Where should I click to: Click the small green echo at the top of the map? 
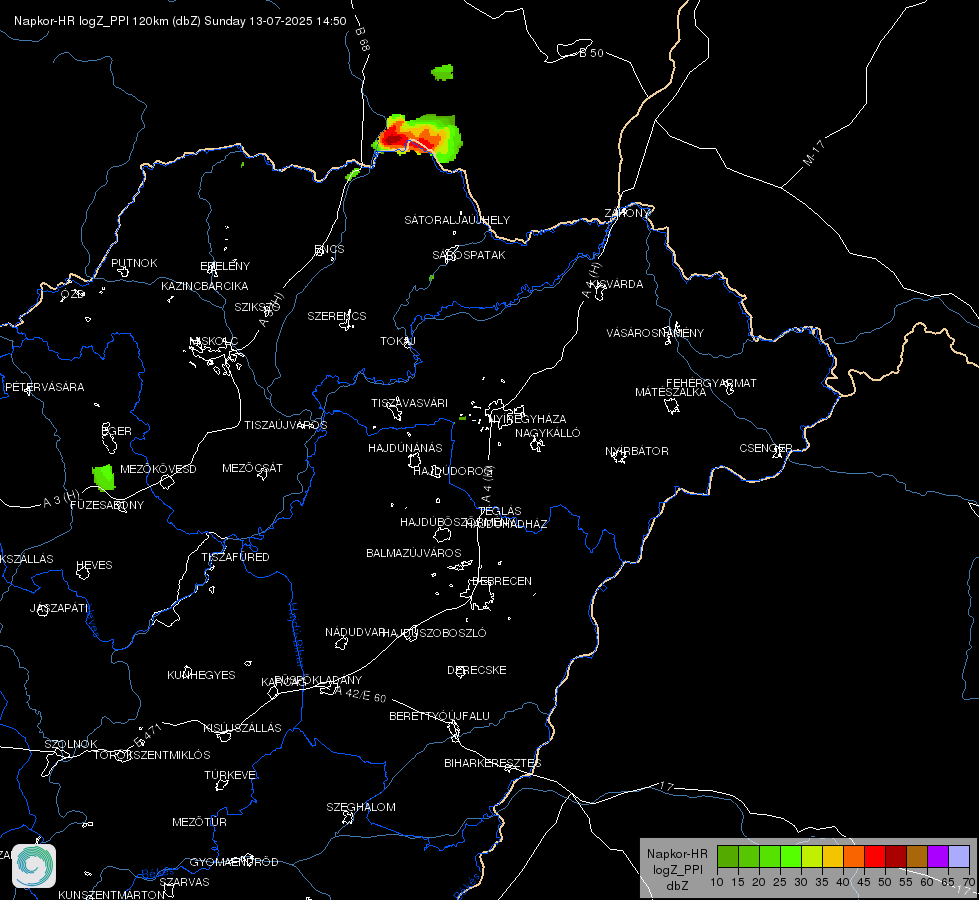click(442, 72)
